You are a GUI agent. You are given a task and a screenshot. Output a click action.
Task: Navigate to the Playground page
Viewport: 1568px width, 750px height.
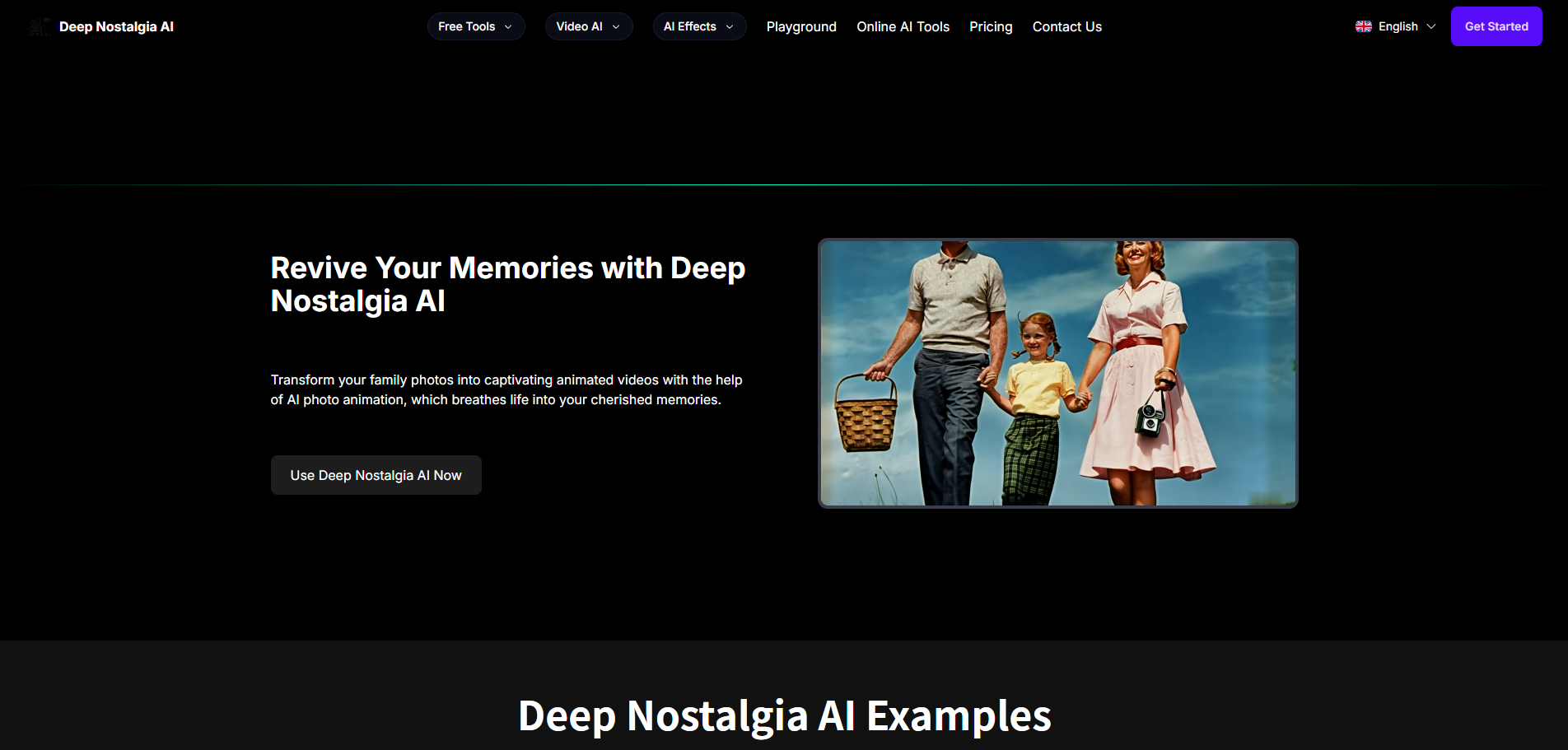tap(801, 26)
